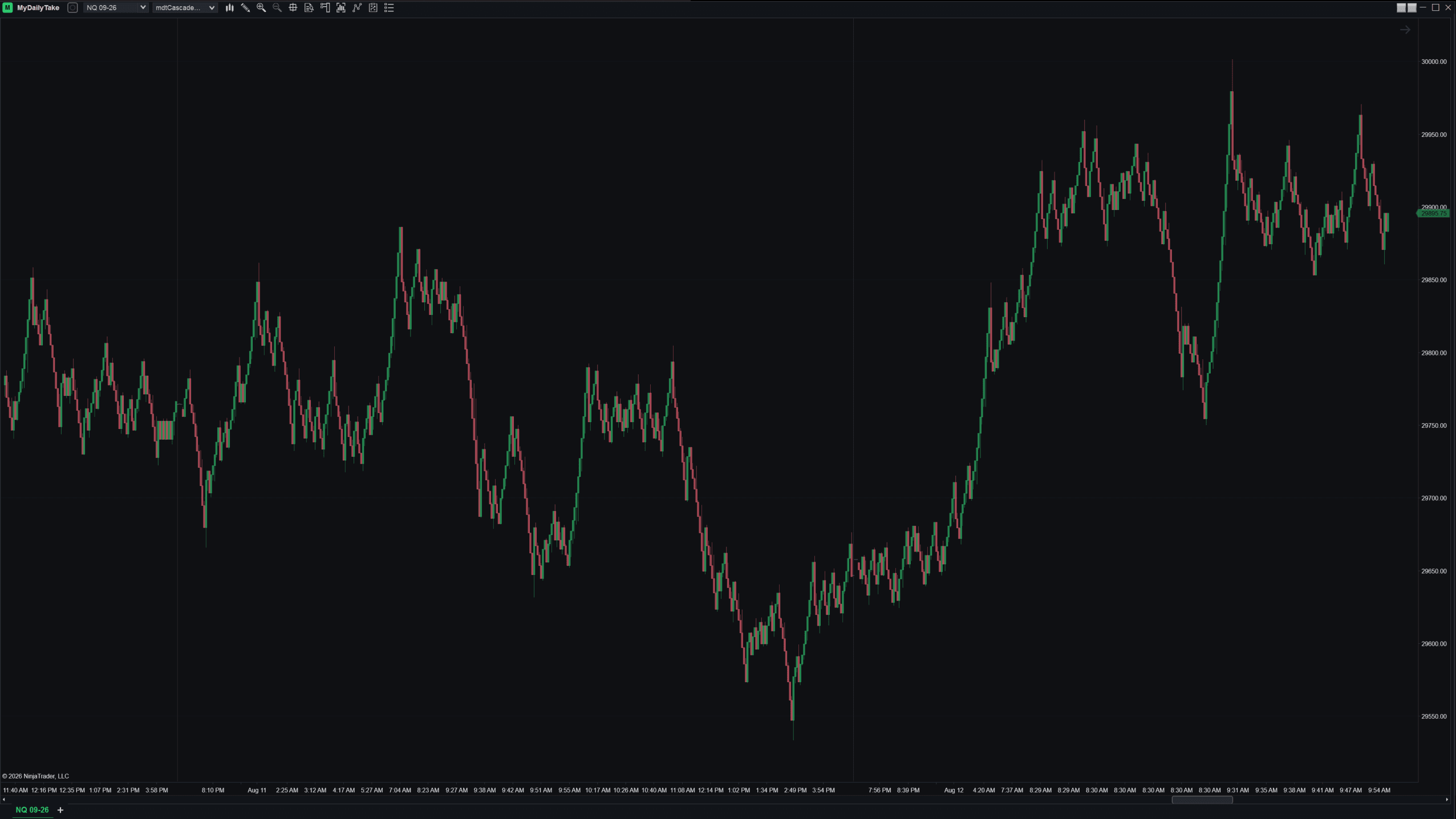Click the zoom in magnifier

[261, 7]
